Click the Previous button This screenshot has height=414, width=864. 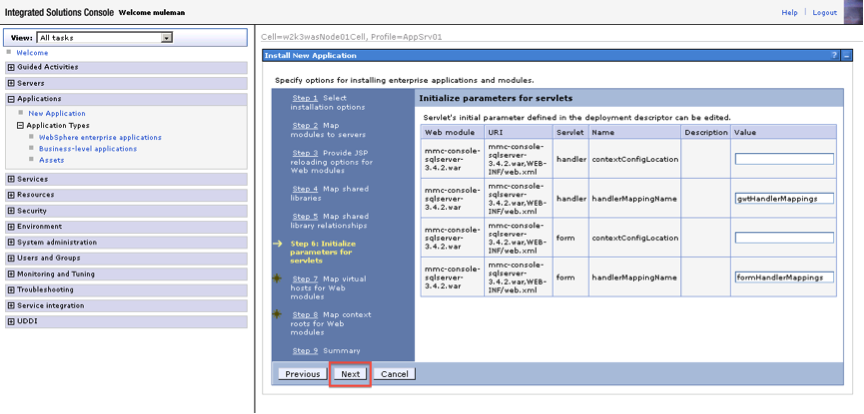[x=302, y=374]
